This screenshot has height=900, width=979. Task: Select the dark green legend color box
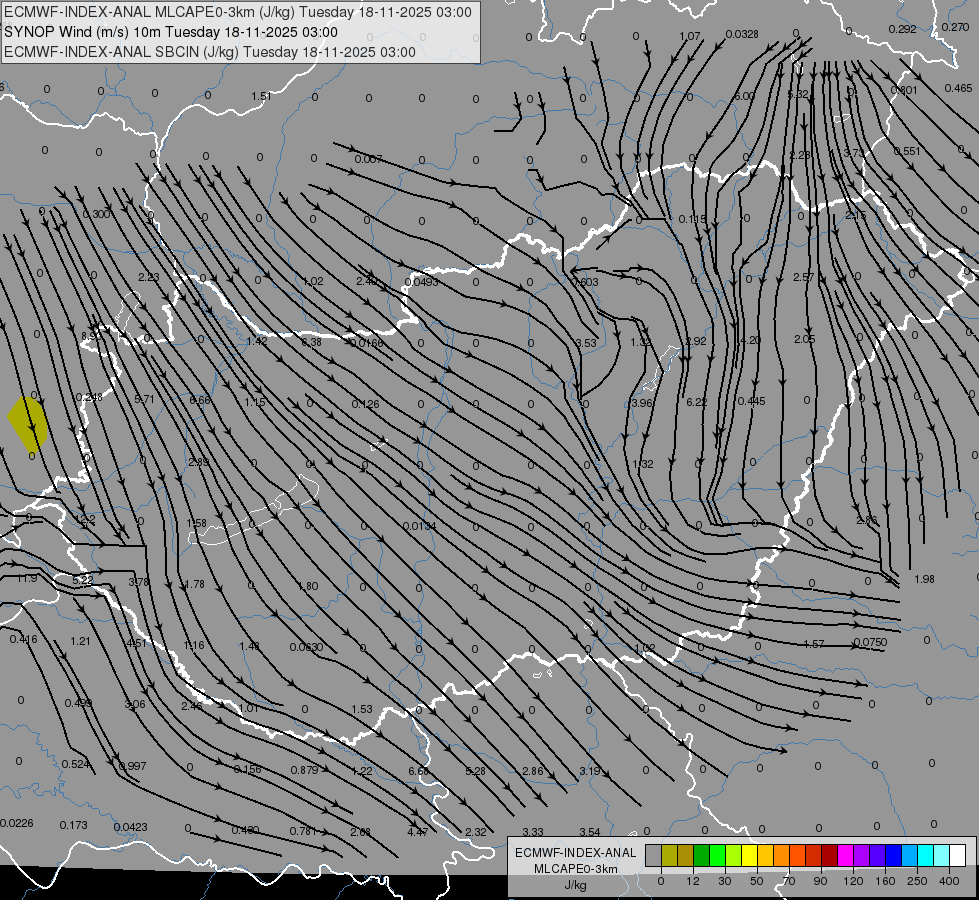point(701,855)
